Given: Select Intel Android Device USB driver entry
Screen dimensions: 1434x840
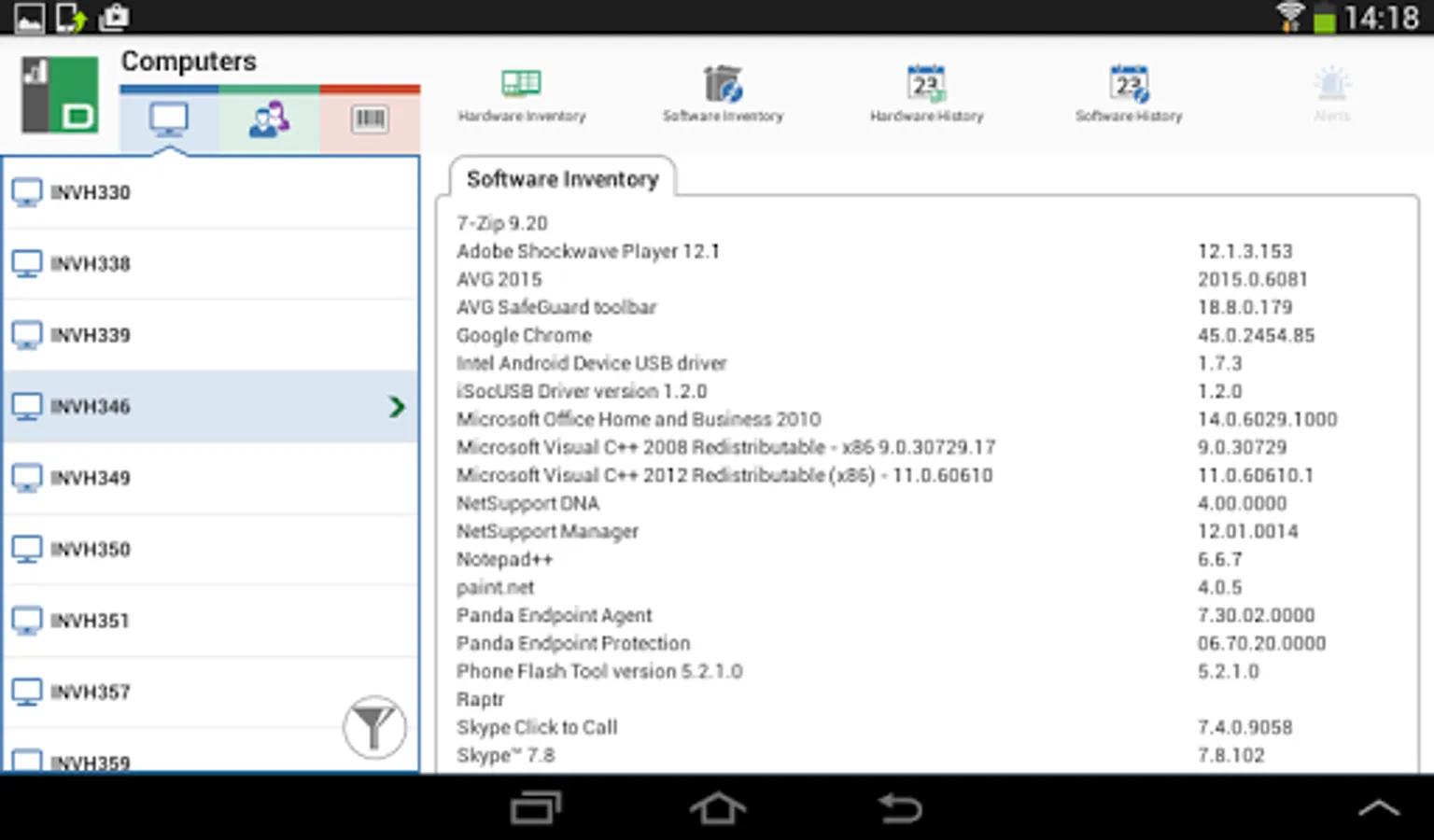Looking at the screenshot, I should (x=591, y=363).
